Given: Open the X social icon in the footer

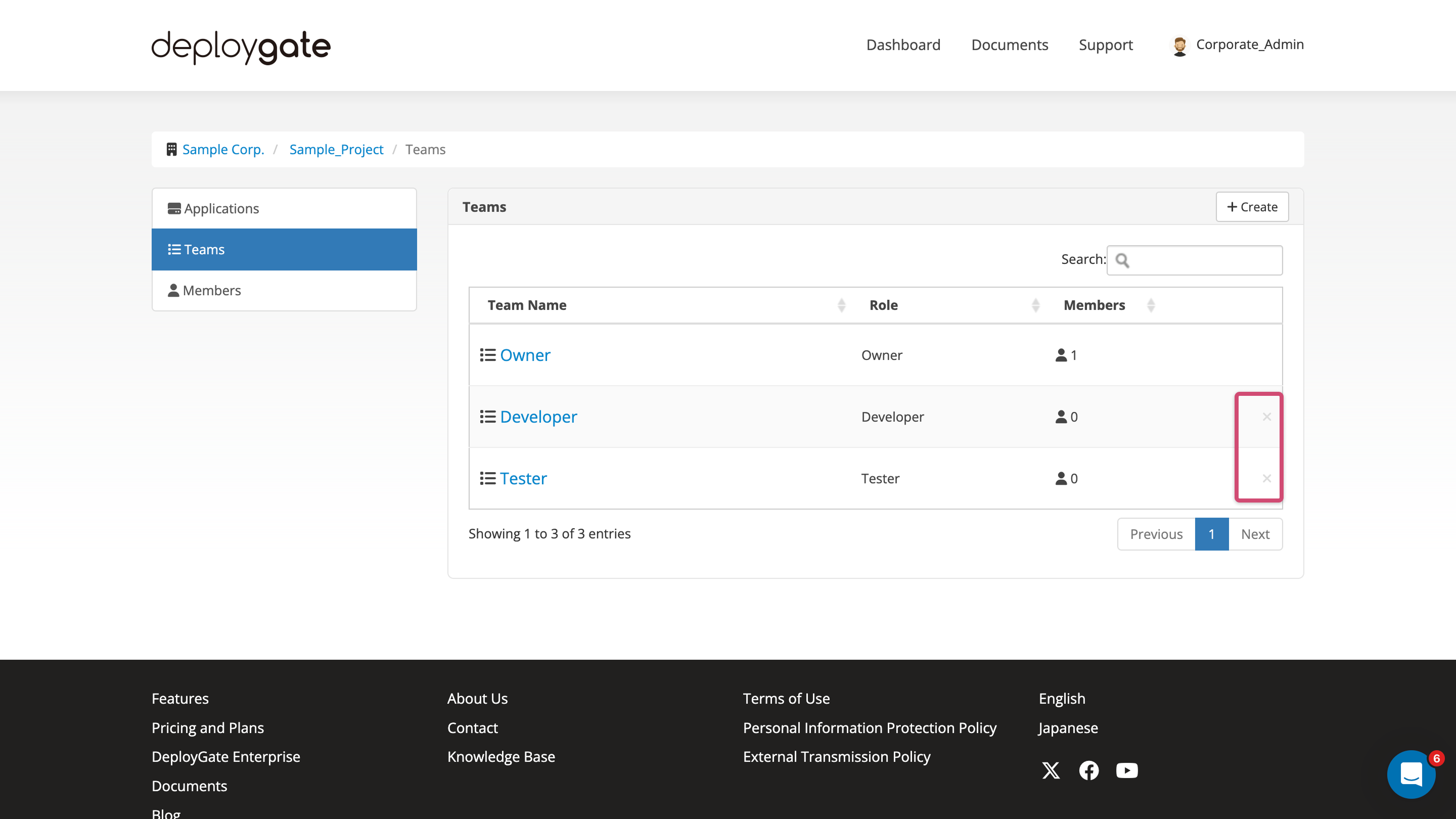Looking at the screenshot, I should point(1051,770).
